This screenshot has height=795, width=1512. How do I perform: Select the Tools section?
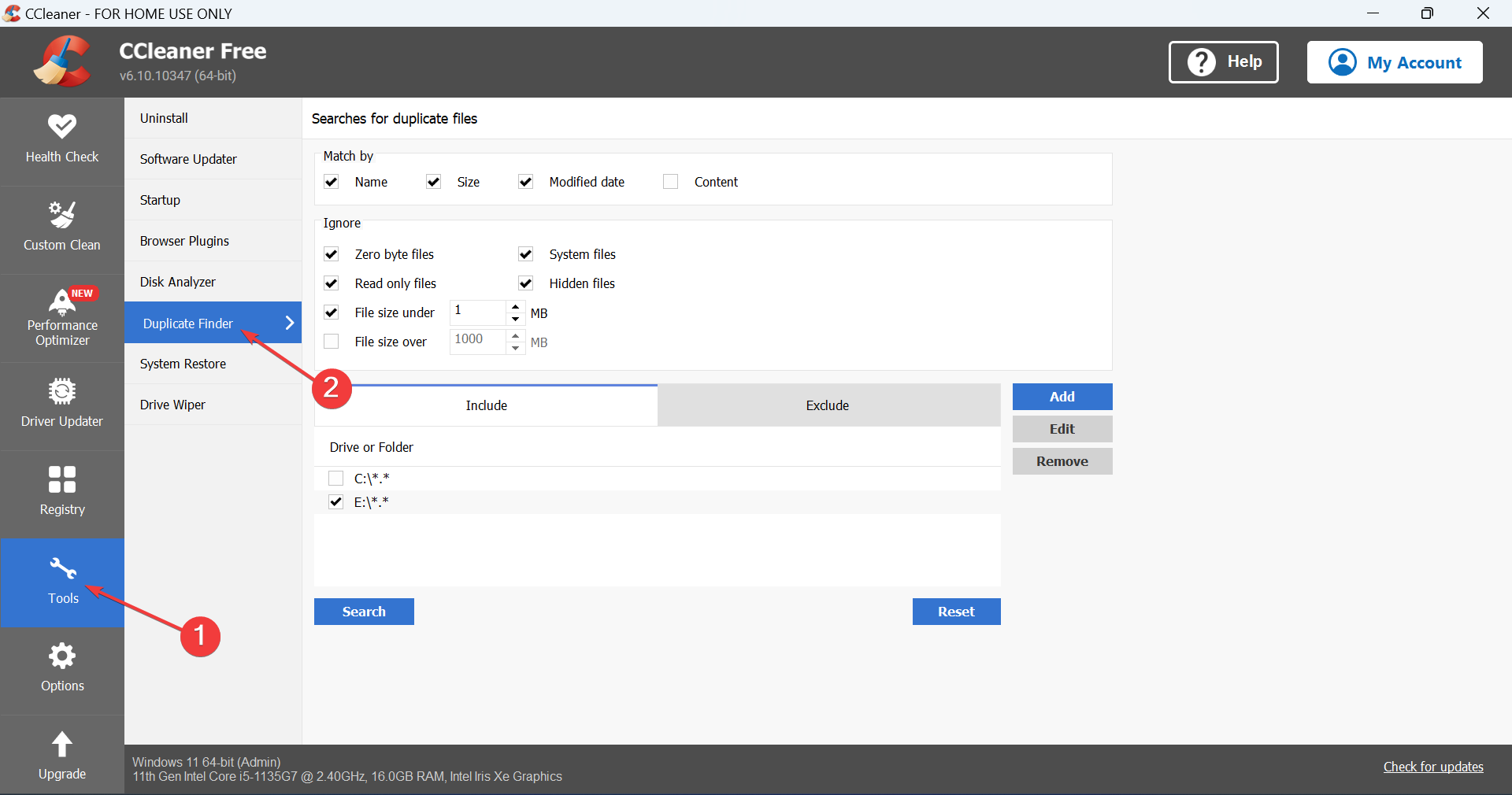[61, 582]
